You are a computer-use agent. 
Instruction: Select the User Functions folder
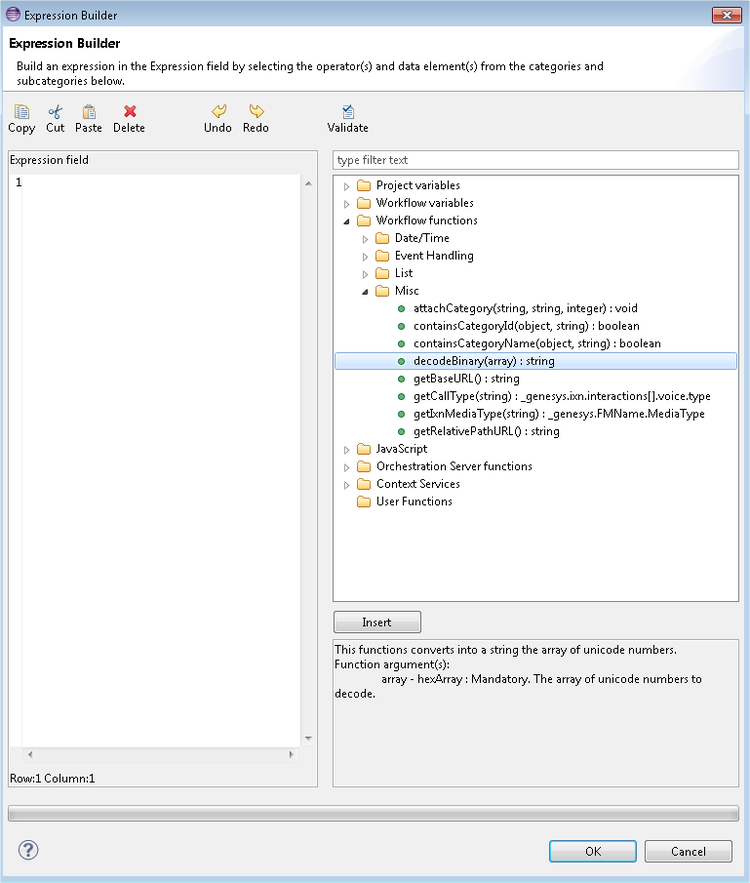pyautogui.click(x=413, y=502)
